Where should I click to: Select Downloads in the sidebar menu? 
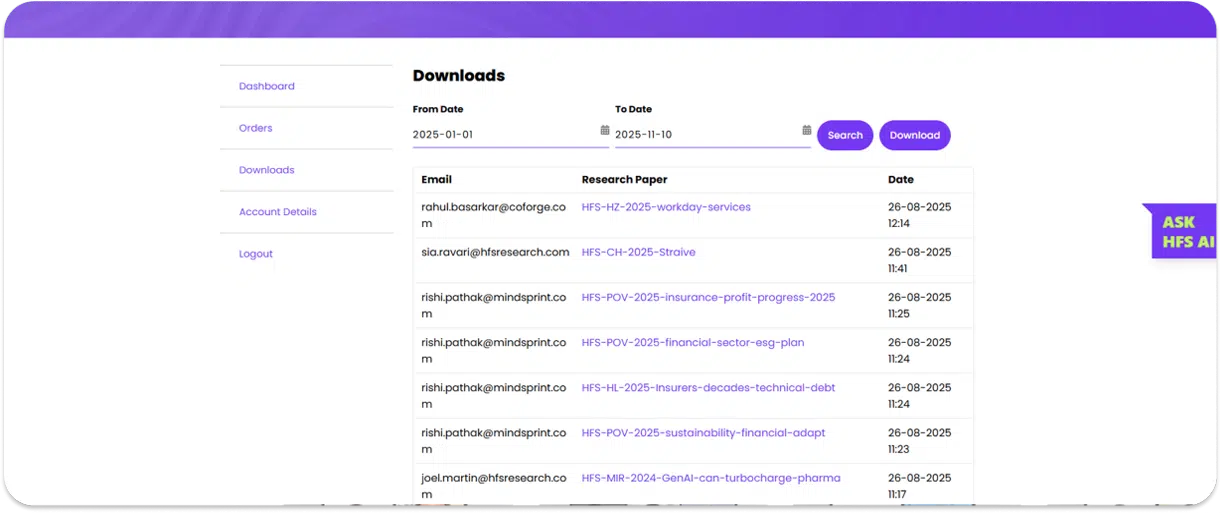click(266, 170)
